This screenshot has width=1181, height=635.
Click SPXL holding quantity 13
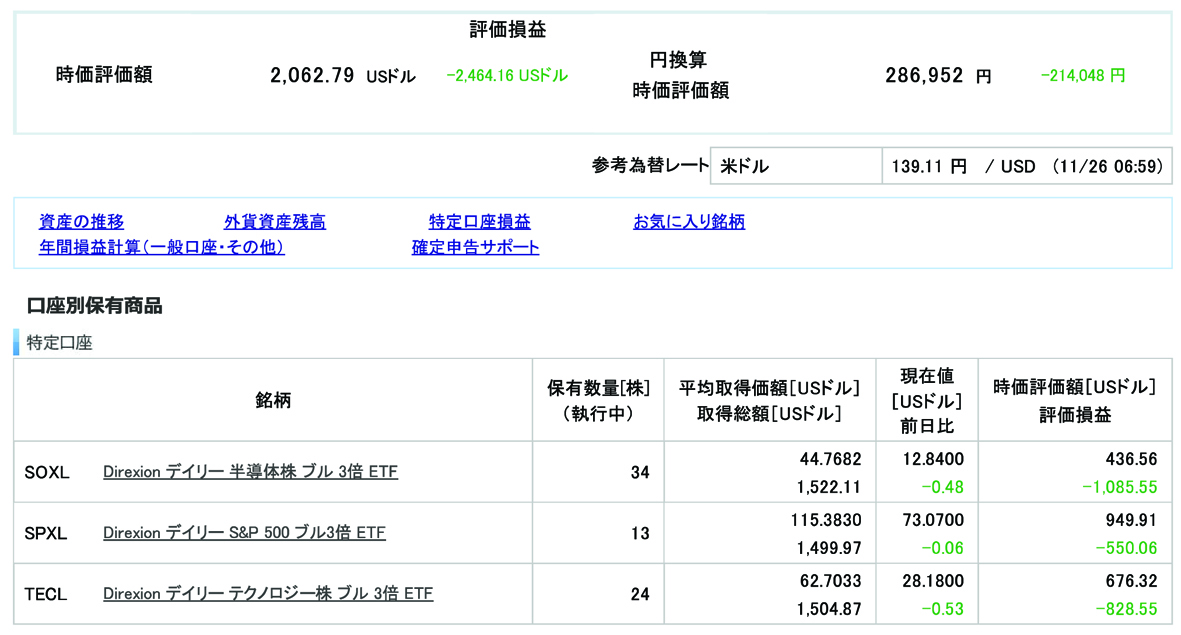[640, 533]
